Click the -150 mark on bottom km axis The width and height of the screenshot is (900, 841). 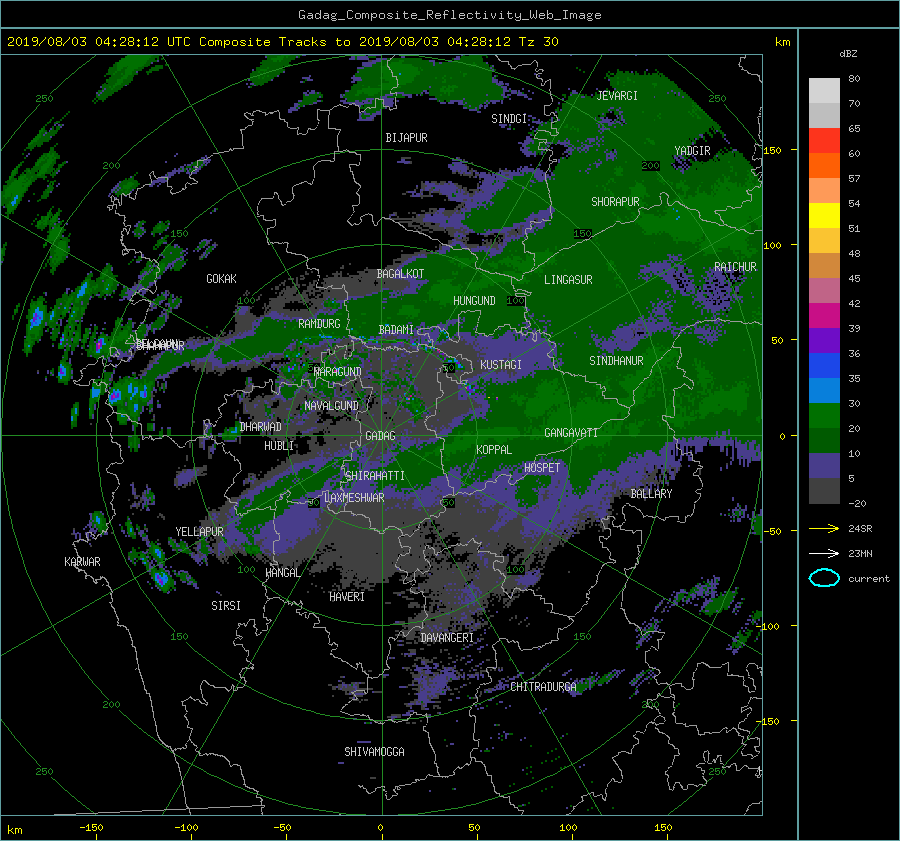coord(91,828)
